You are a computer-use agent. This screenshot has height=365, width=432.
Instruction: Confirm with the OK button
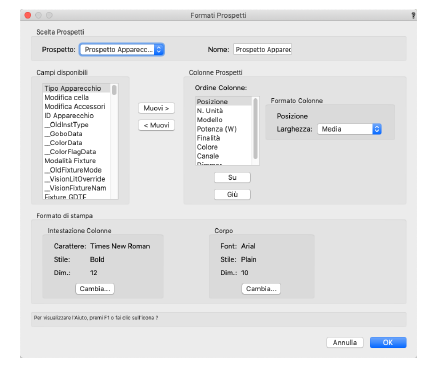coord(388,342)
